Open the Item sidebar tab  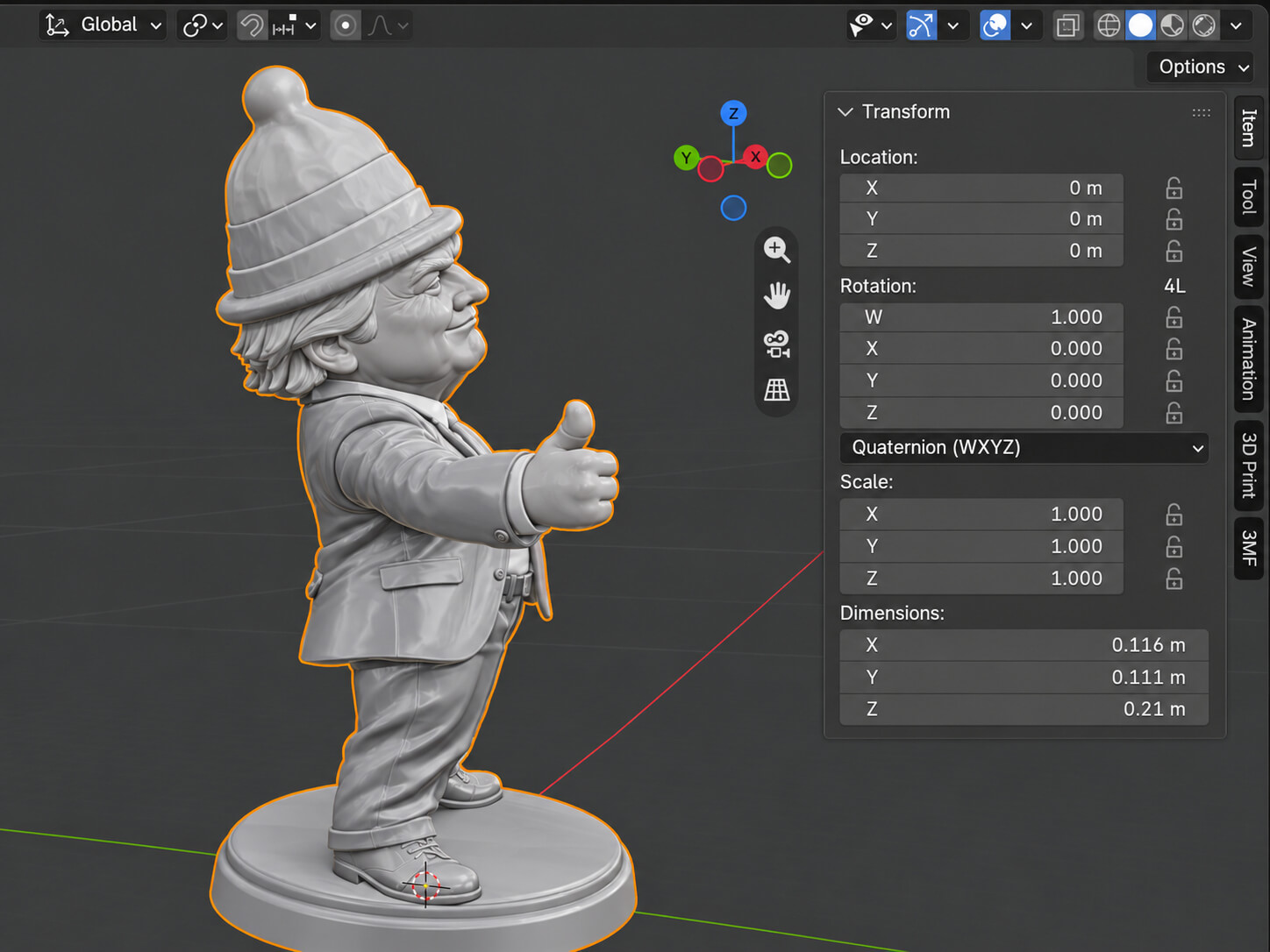click(1249, 127)
